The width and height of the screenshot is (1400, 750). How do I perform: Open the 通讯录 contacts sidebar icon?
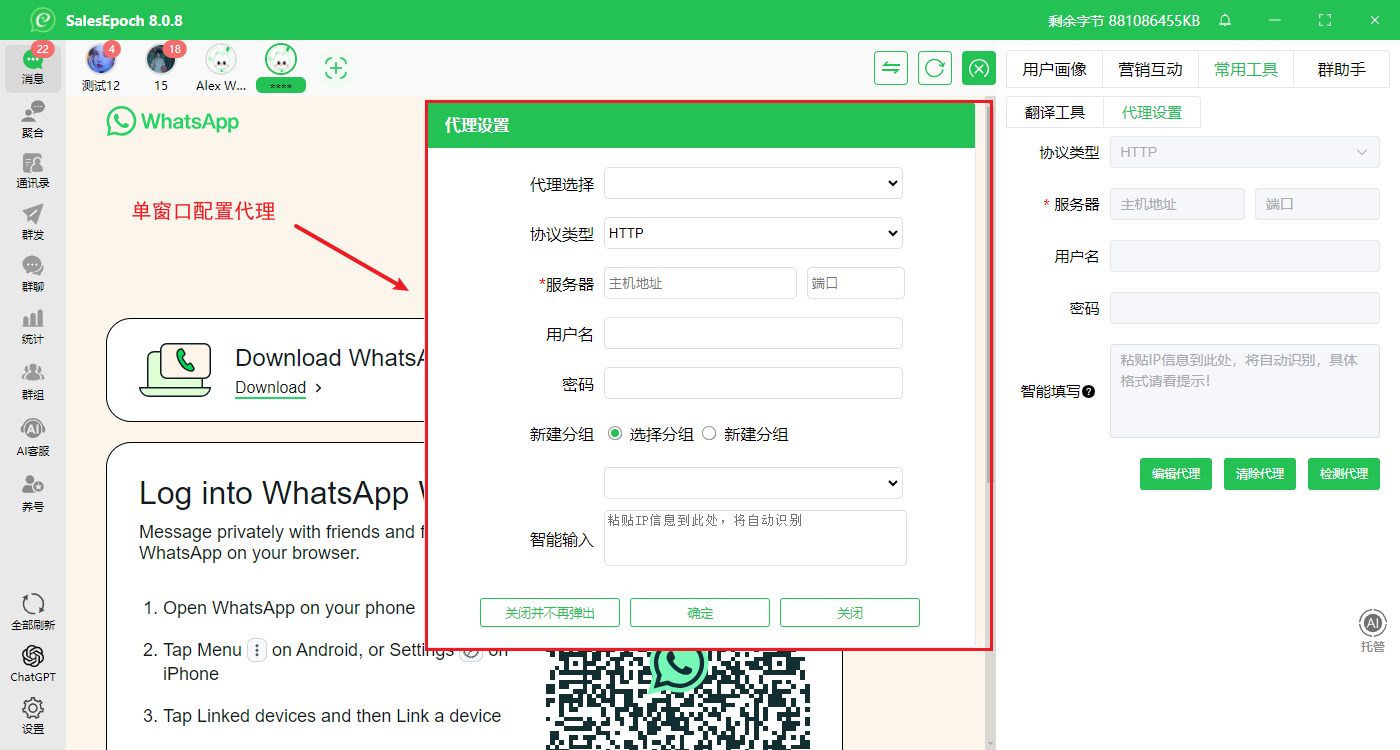[33, 171]
